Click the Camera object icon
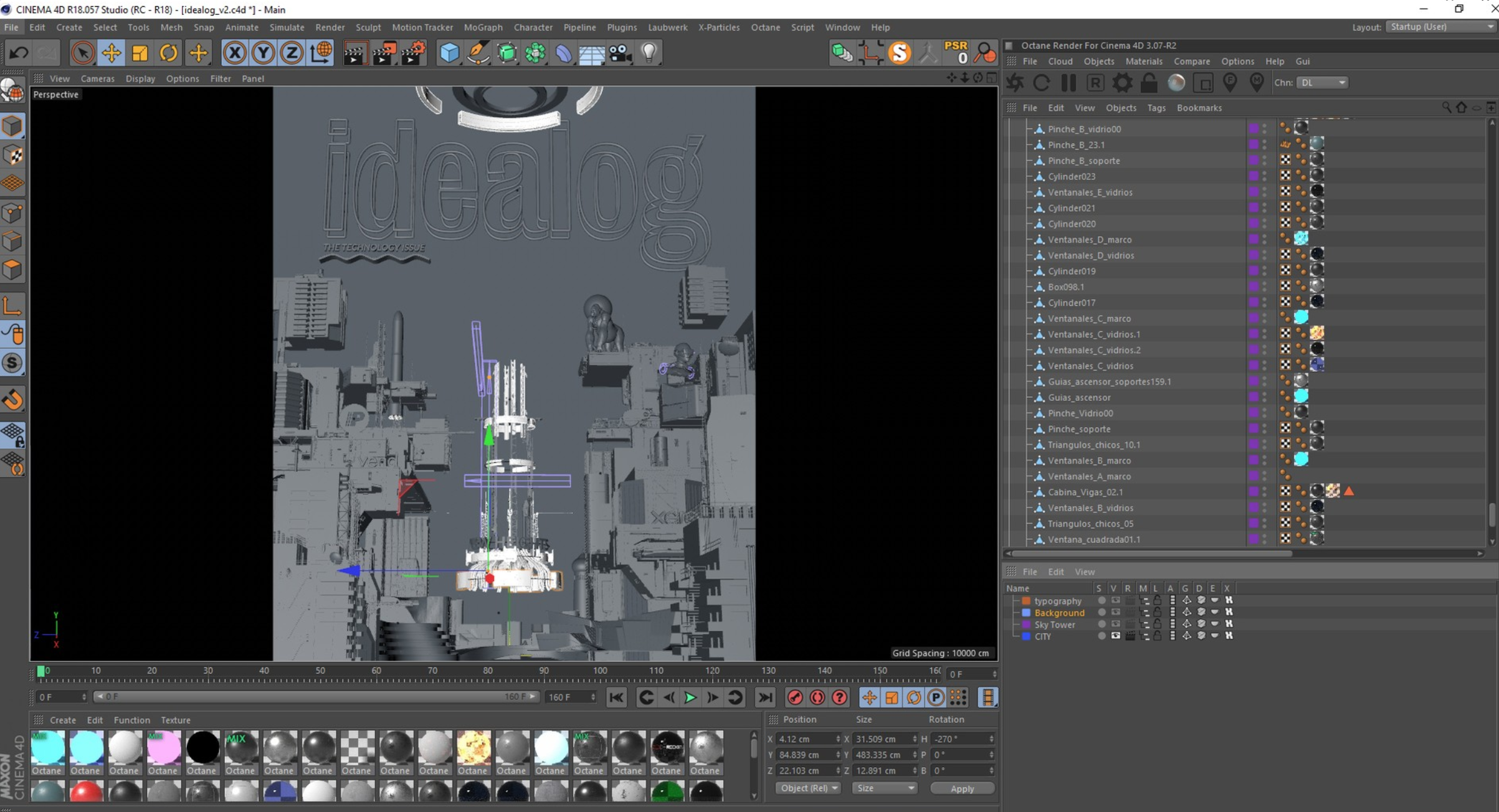 pos(620,53)
